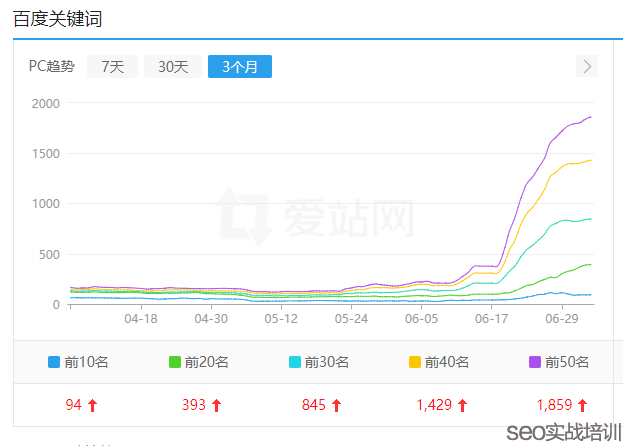Select the 3个月 trend tab

[240, 66]
